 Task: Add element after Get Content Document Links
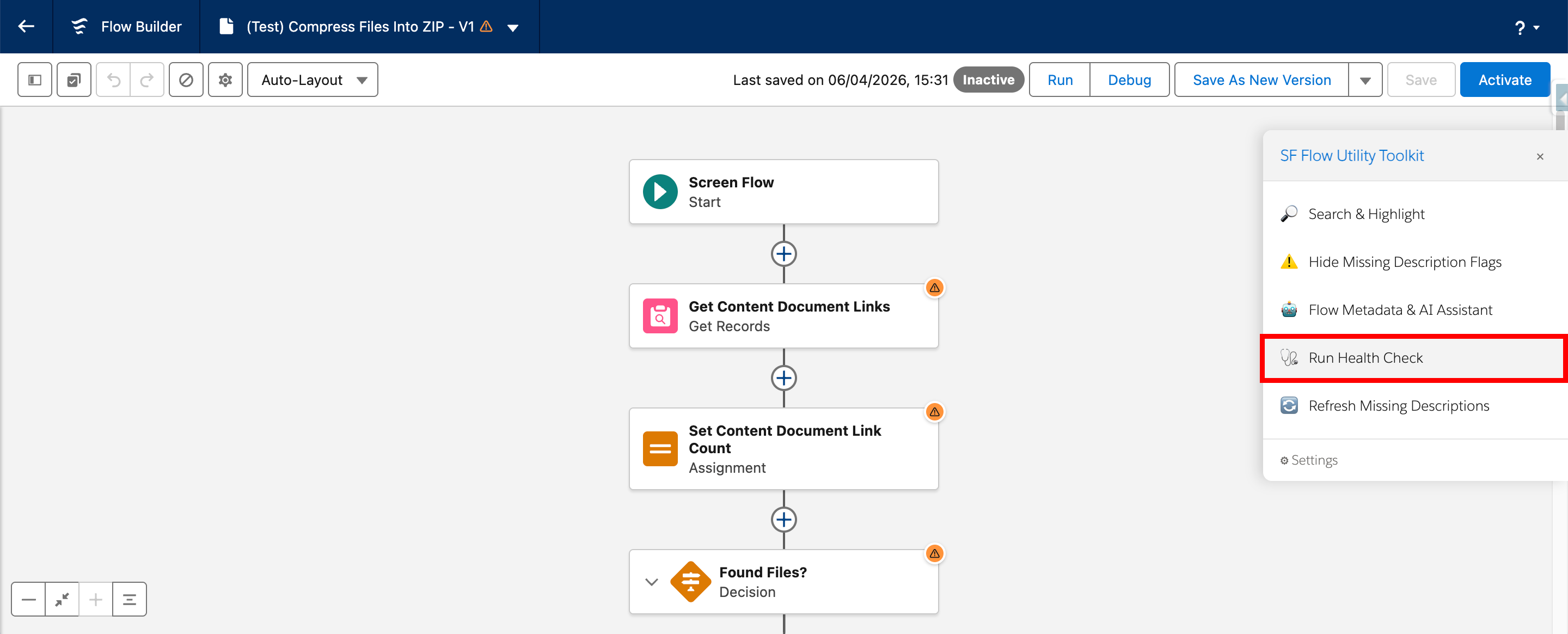(783, 377)
